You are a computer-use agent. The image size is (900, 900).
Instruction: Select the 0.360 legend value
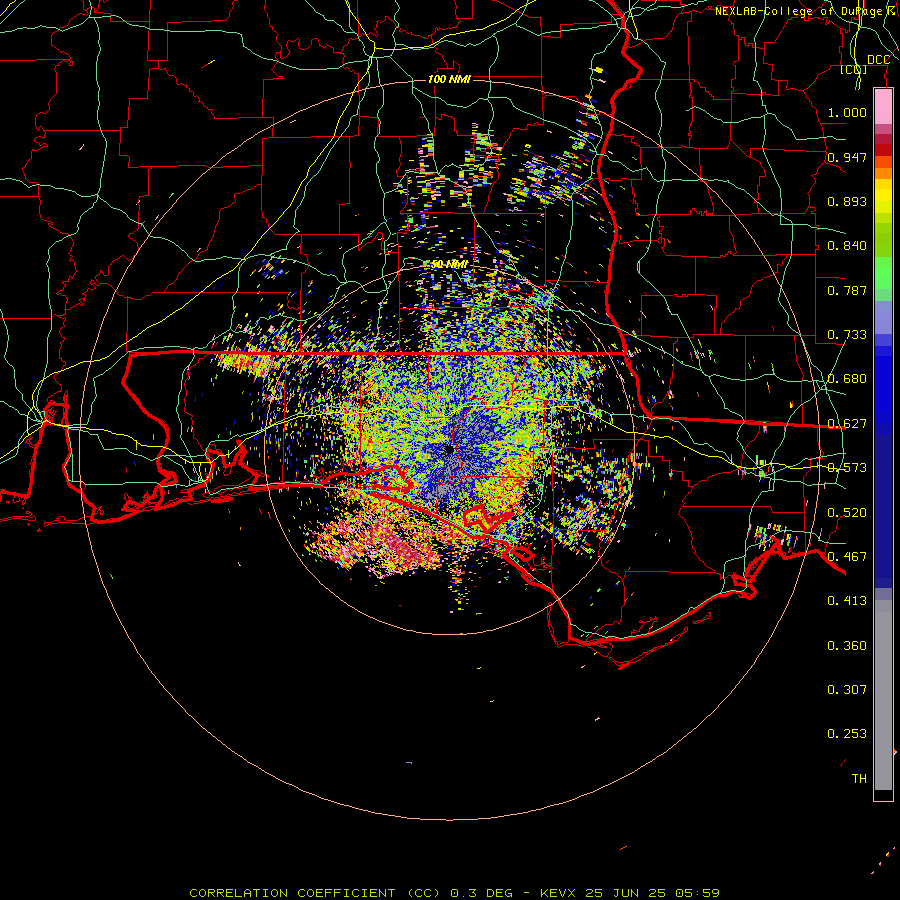pos(847,646)
